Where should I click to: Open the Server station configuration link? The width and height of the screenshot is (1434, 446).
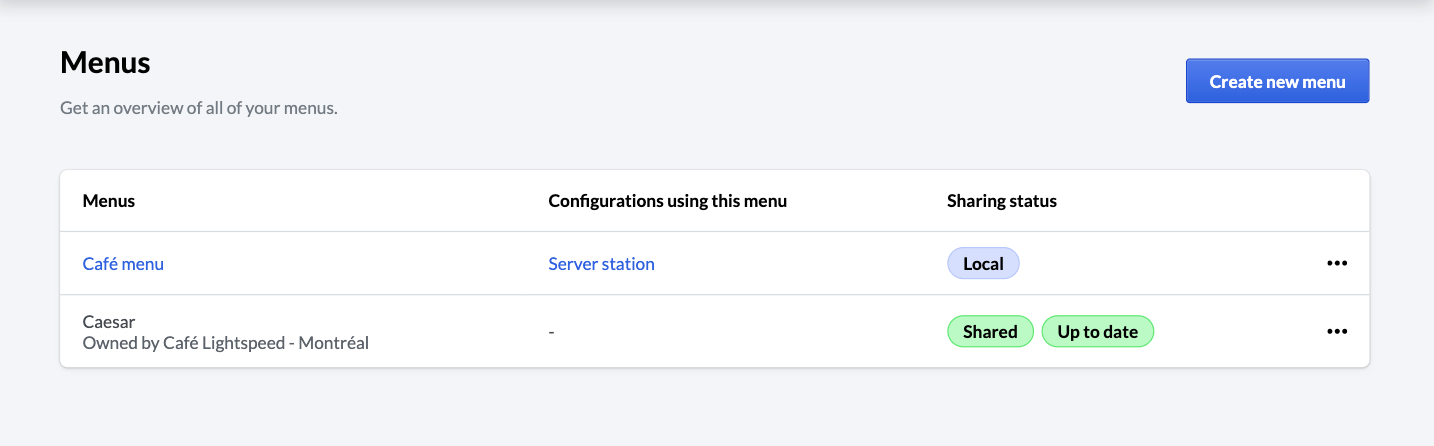coord(601,264)
